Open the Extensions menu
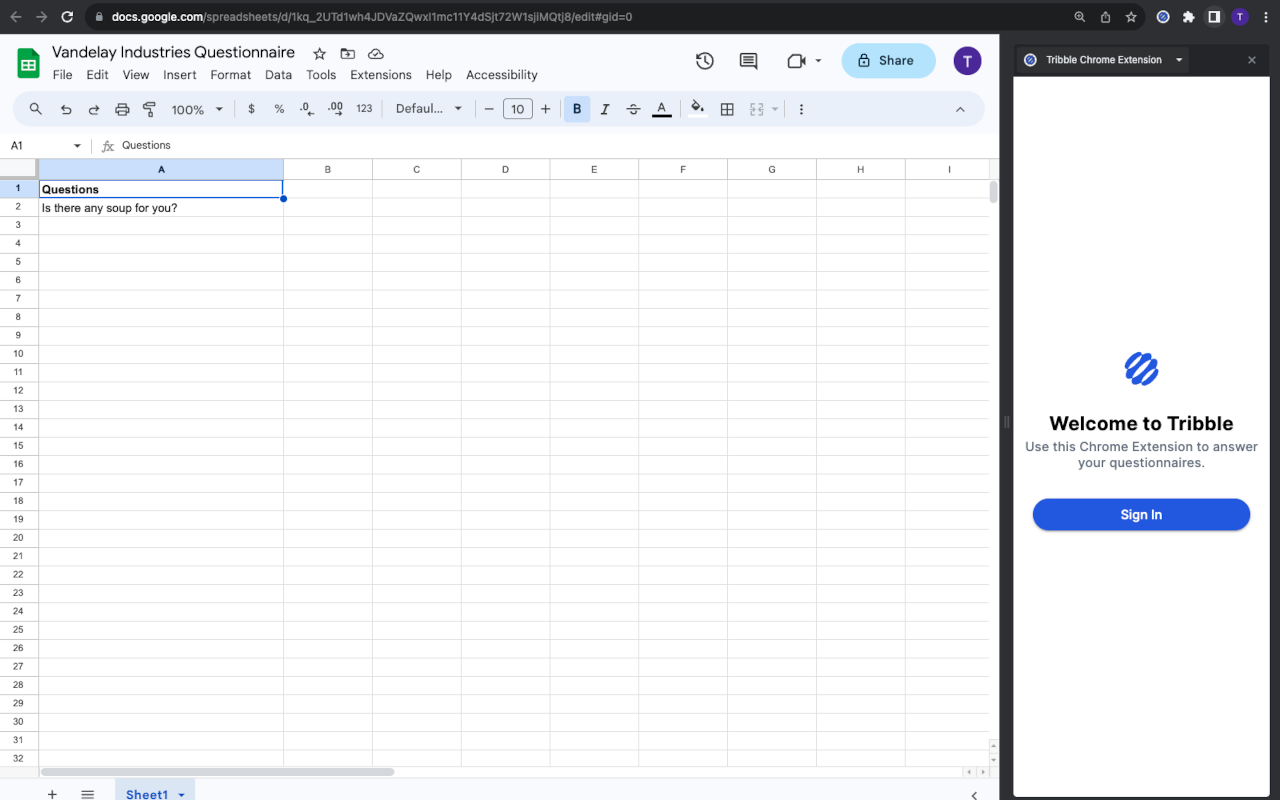The width and height of the screenshot is (1280, 800). point(380,74)
